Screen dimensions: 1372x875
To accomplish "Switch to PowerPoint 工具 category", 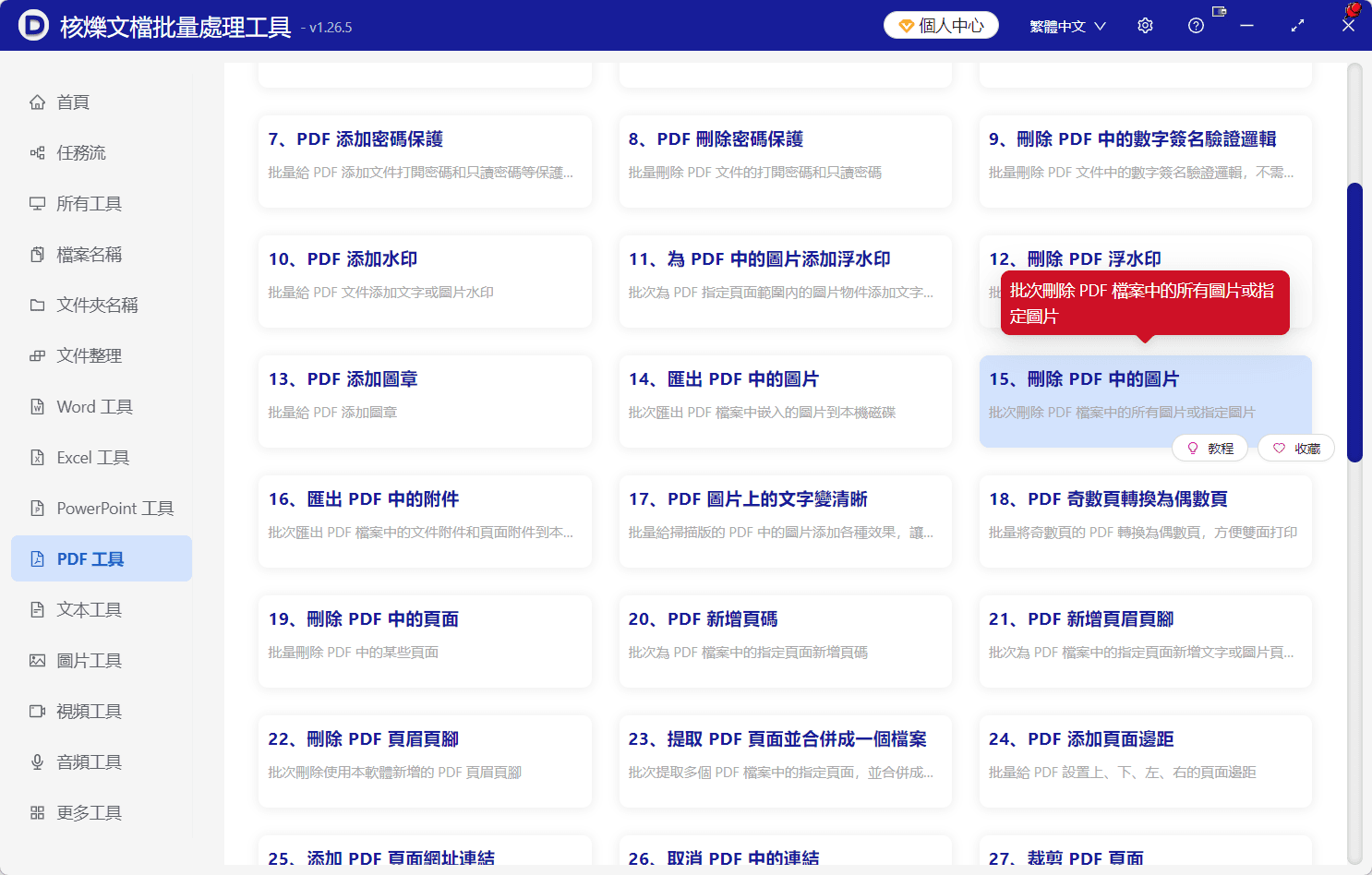I will click(x=102, y=509).
